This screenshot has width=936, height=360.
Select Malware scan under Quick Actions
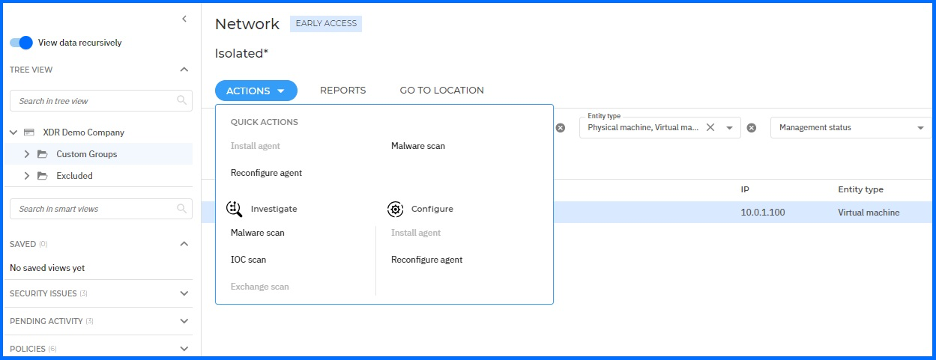pyautogui.click(x=418, y=146)
